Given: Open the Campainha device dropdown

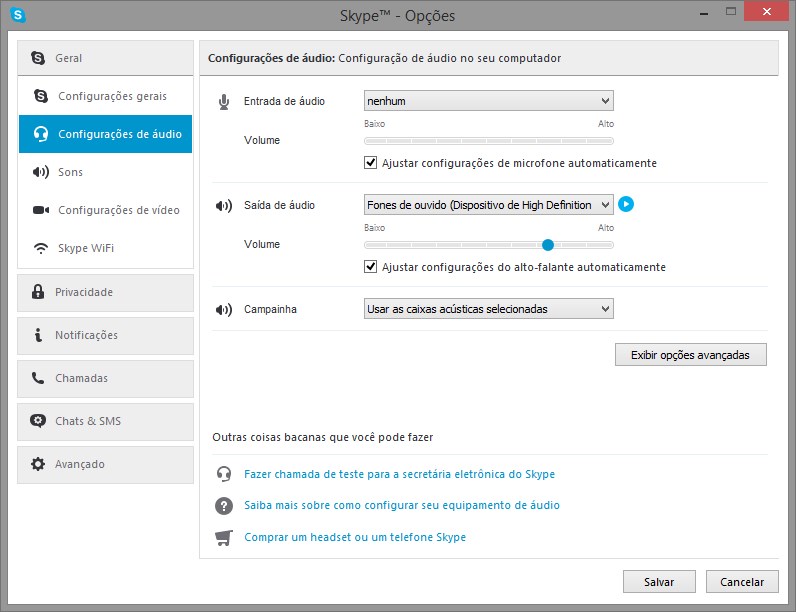Looking at the screenshot, I should (x=488, y=309).
